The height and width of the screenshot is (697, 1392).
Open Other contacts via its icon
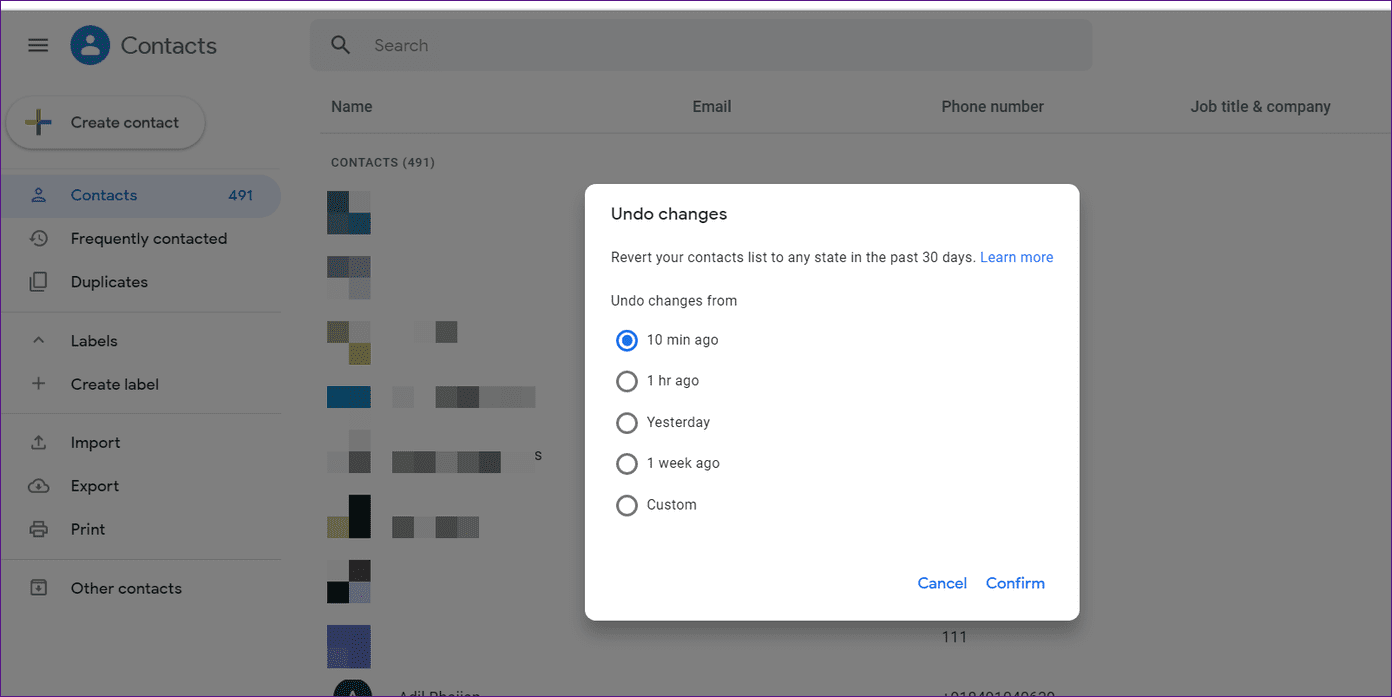coord(38,588)
